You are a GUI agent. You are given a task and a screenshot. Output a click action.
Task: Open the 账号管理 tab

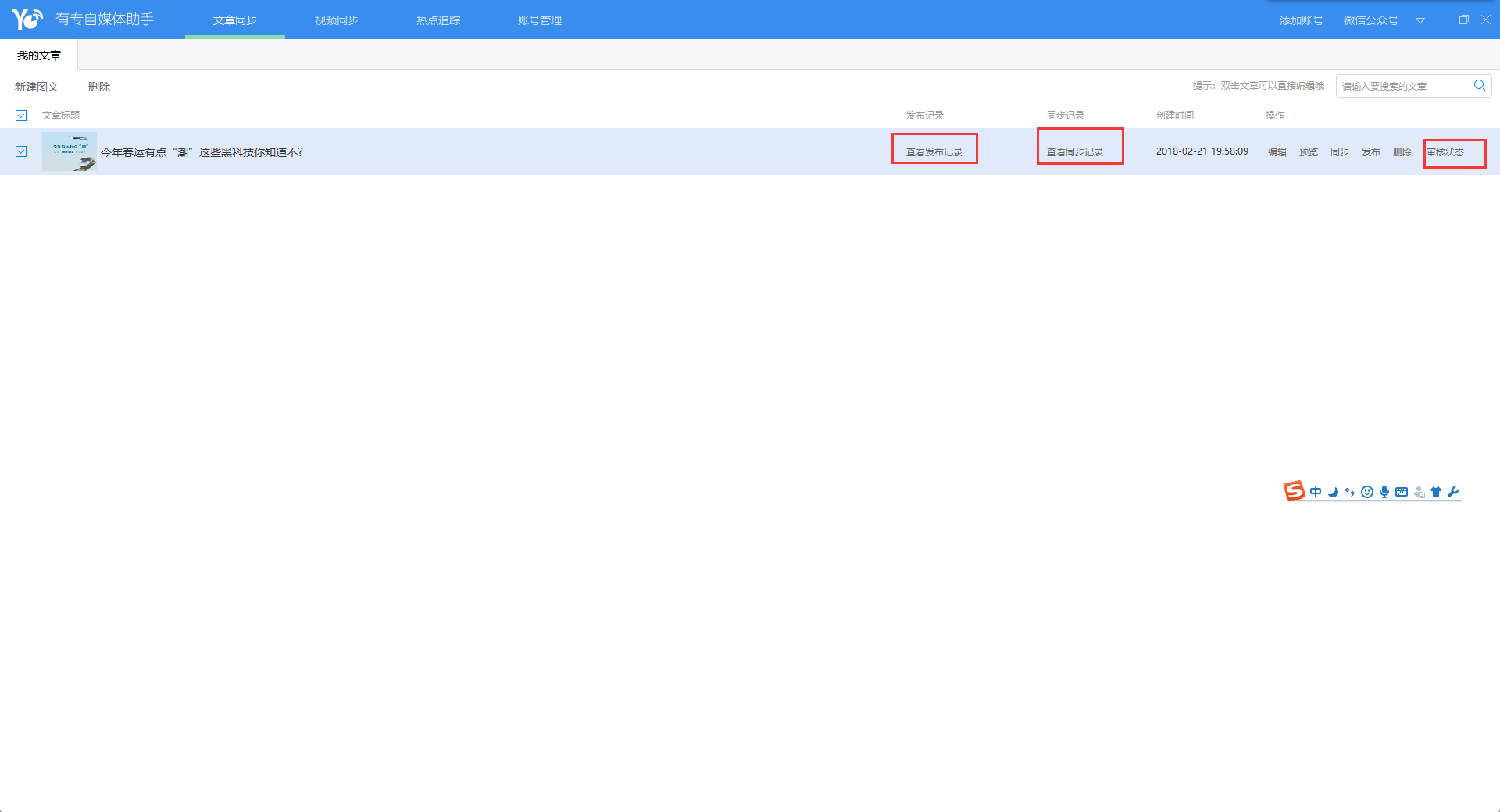click(x=539, y=20)
